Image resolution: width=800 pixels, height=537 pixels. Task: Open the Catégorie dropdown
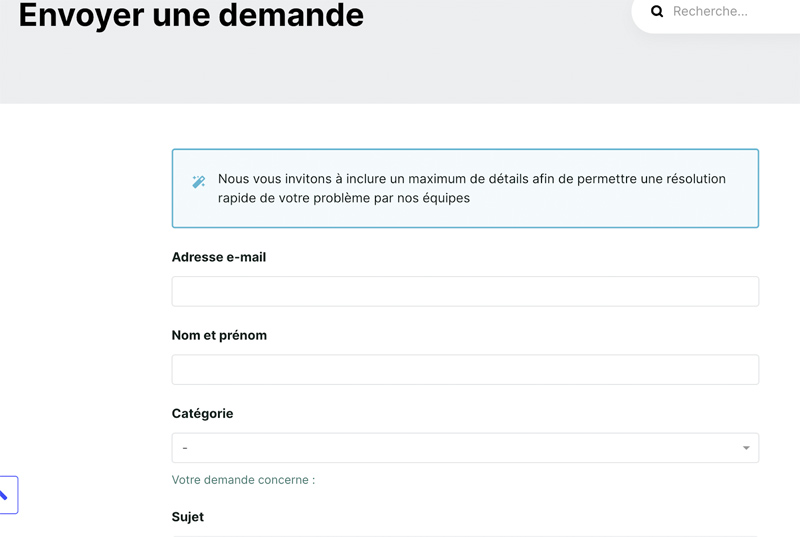(465, 448)
